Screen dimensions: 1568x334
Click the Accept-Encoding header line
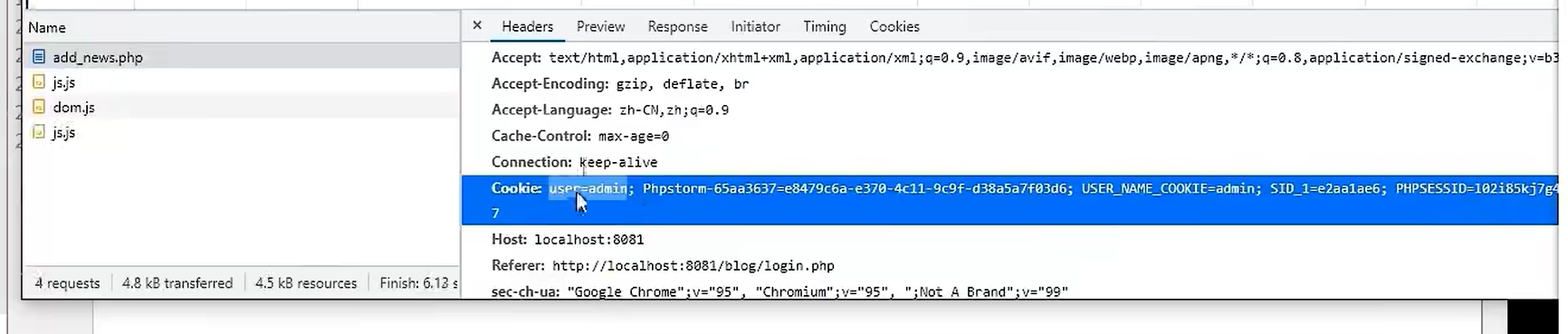(620, 84)
